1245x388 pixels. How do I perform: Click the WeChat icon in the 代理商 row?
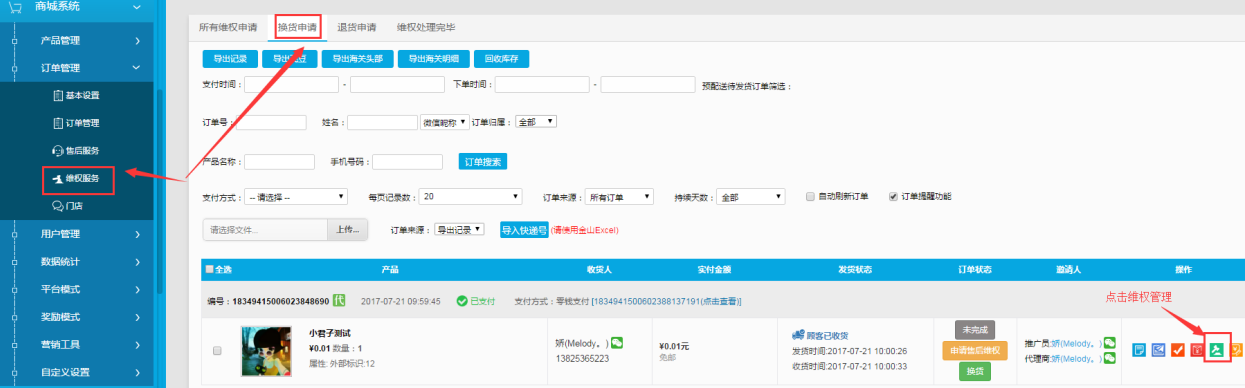(x=1109, y=358)
